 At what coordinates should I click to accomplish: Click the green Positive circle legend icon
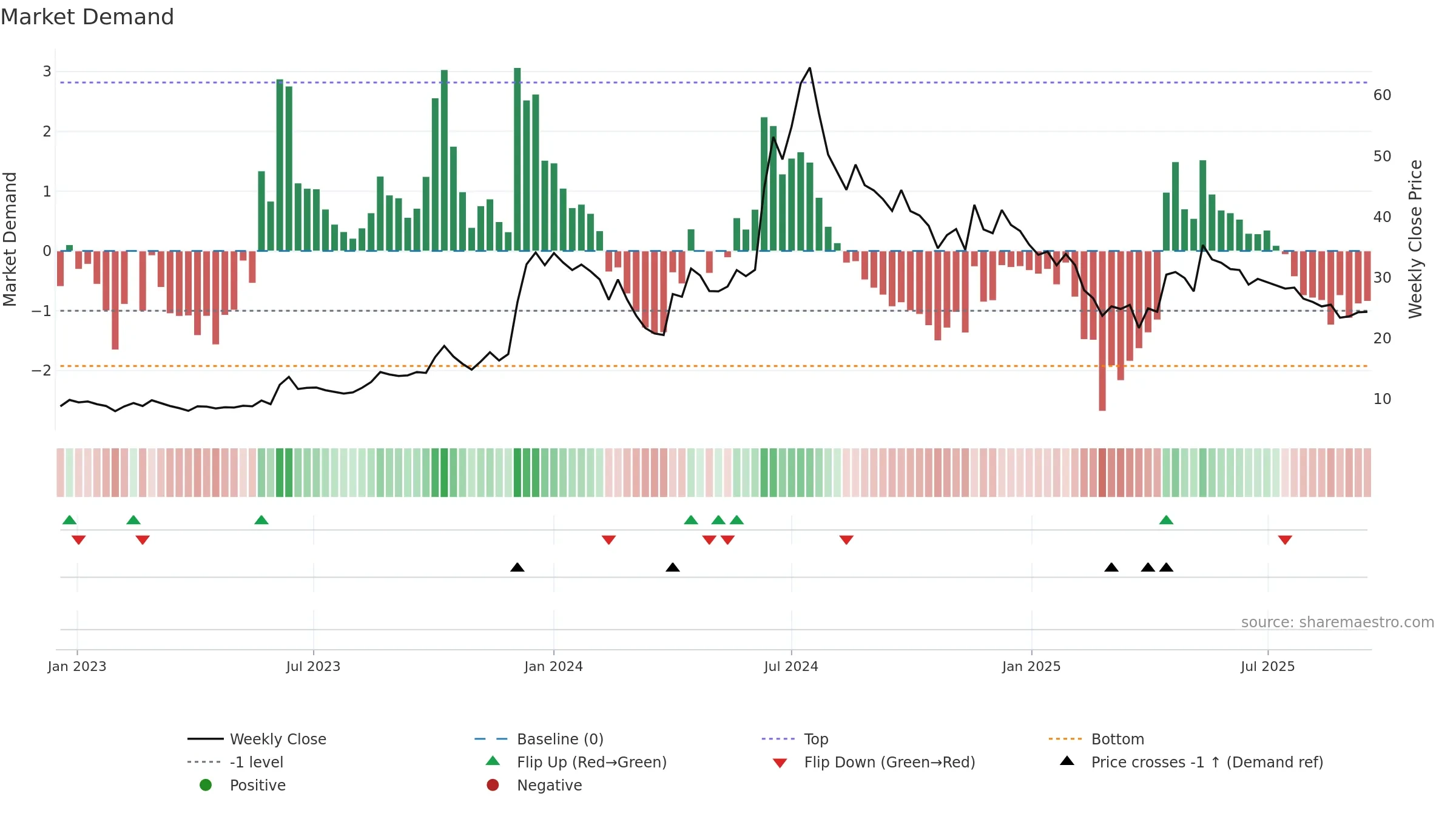point(206,785)
